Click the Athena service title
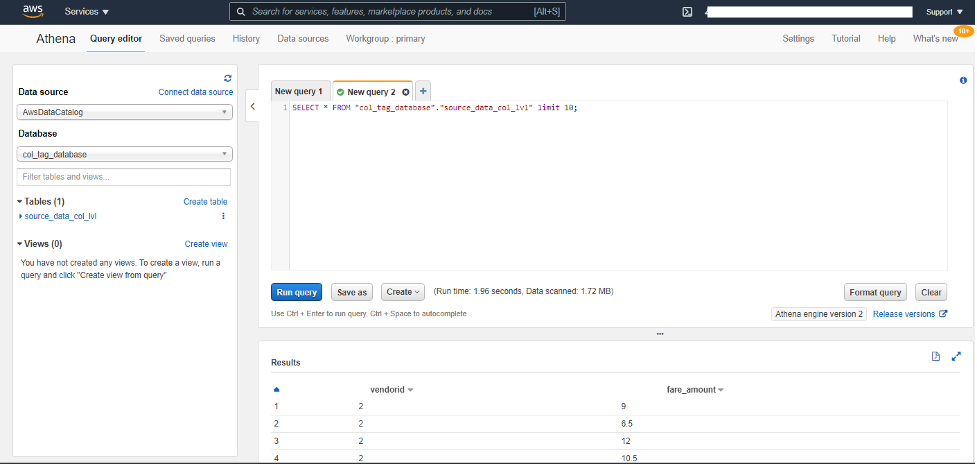 (56, 39)
